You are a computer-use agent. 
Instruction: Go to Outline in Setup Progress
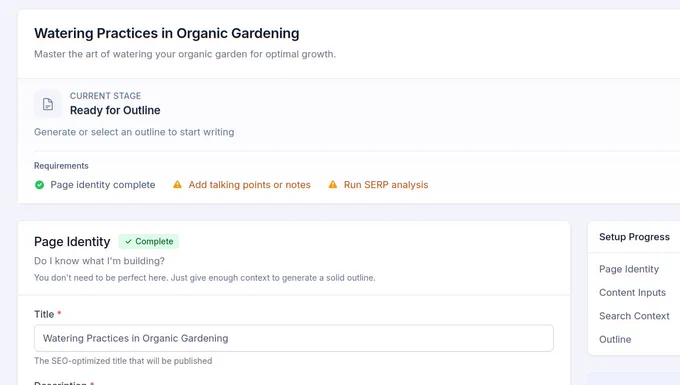(615, 339)
